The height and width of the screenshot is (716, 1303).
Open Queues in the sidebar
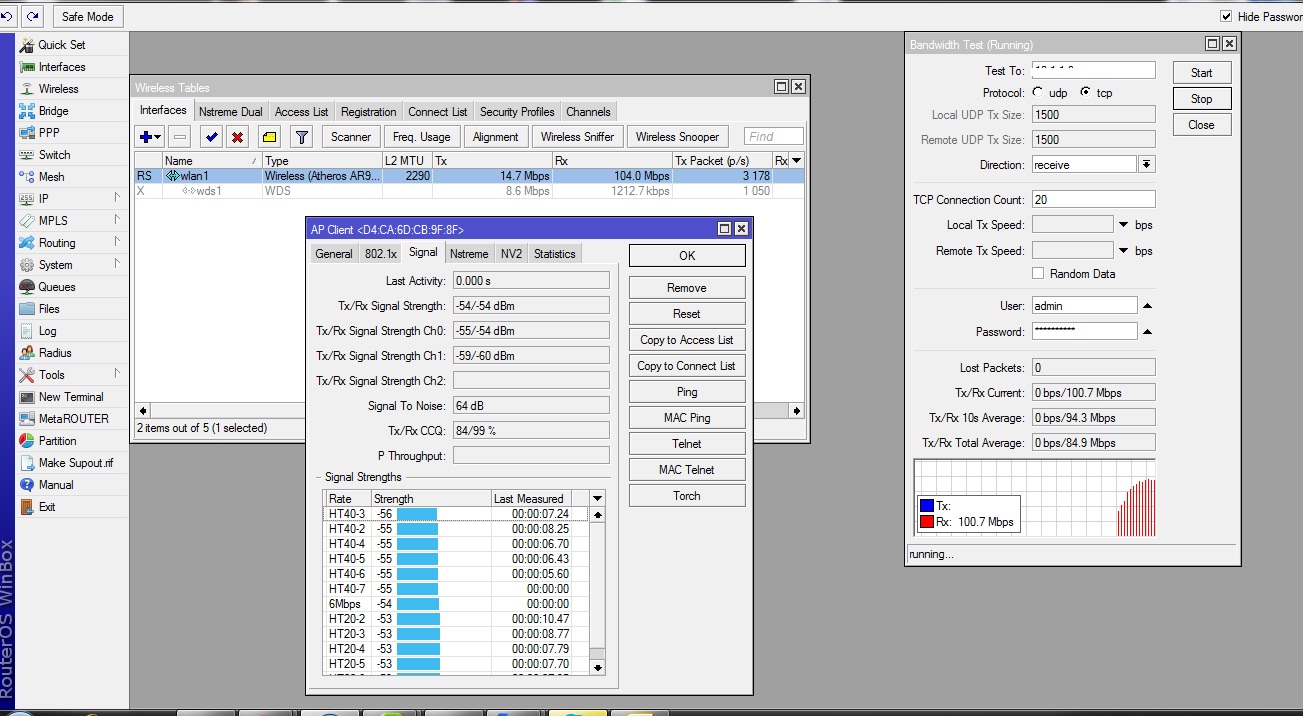(56, 287)
